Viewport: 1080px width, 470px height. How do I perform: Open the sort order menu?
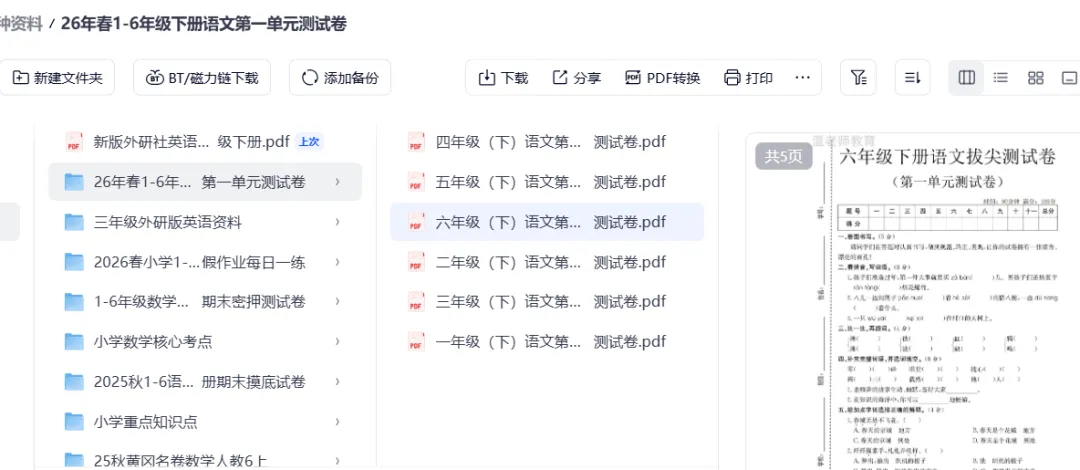click(912, 78)
